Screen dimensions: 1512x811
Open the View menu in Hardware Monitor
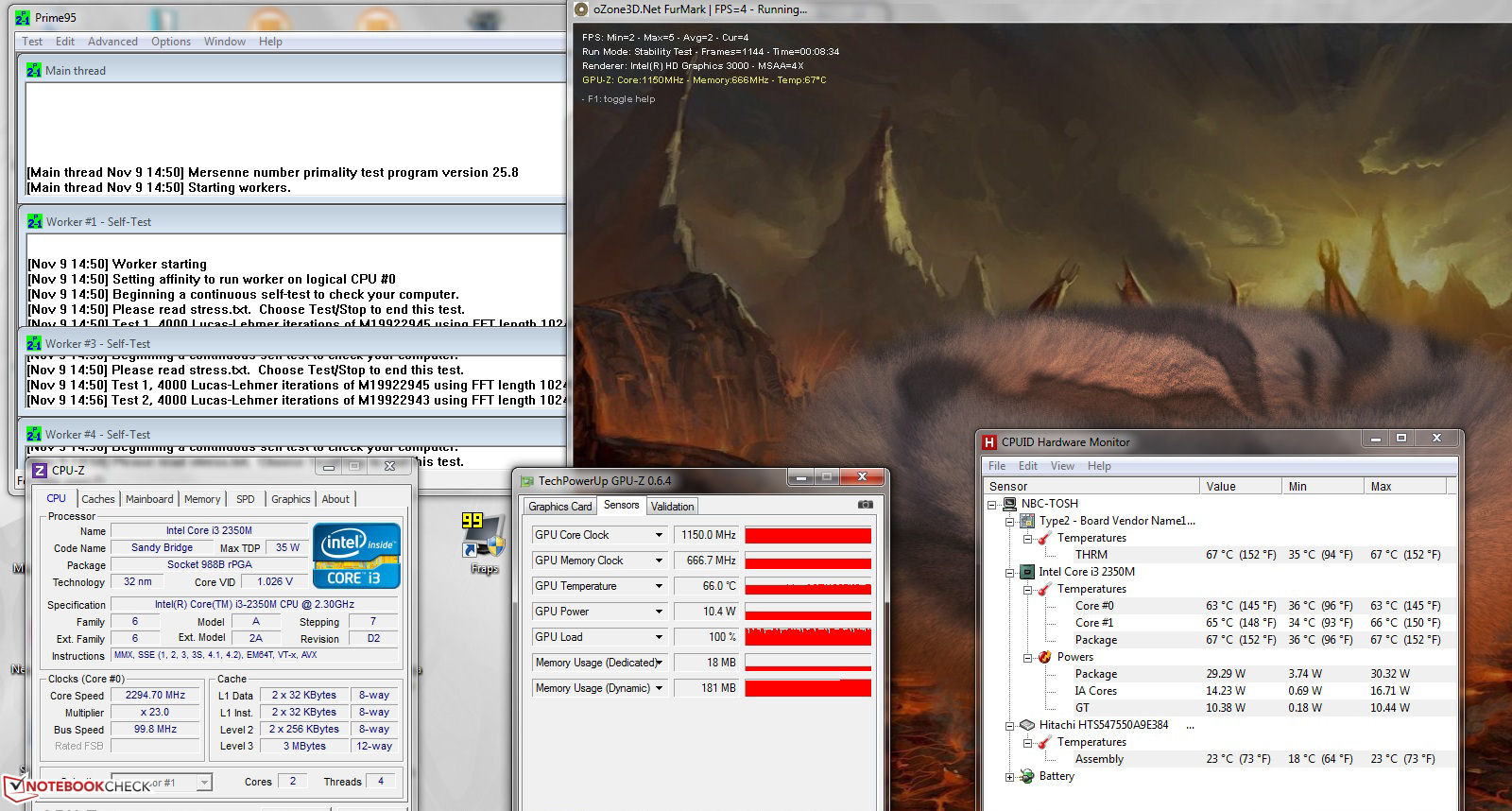click(x=1062, y=466)
